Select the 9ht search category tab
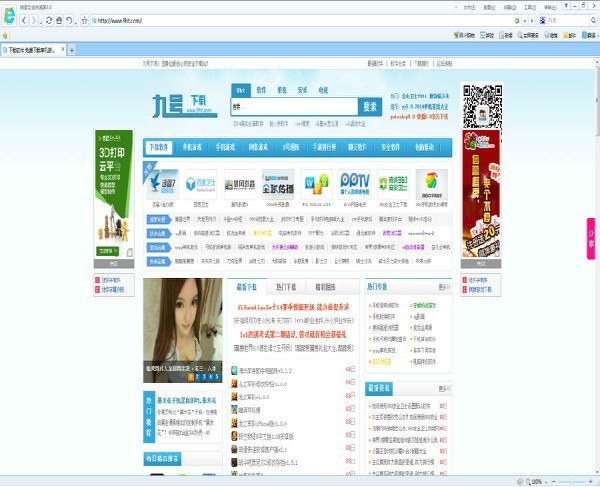 (x=241, y=90)
